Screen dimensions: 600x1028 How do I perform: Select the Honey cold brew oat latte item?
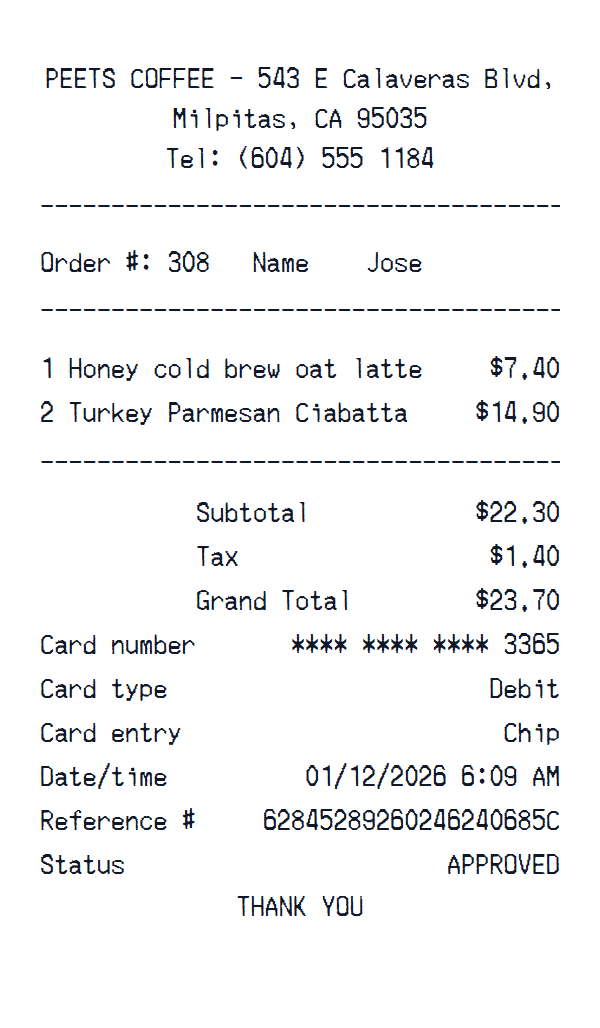tap(244, 369)
